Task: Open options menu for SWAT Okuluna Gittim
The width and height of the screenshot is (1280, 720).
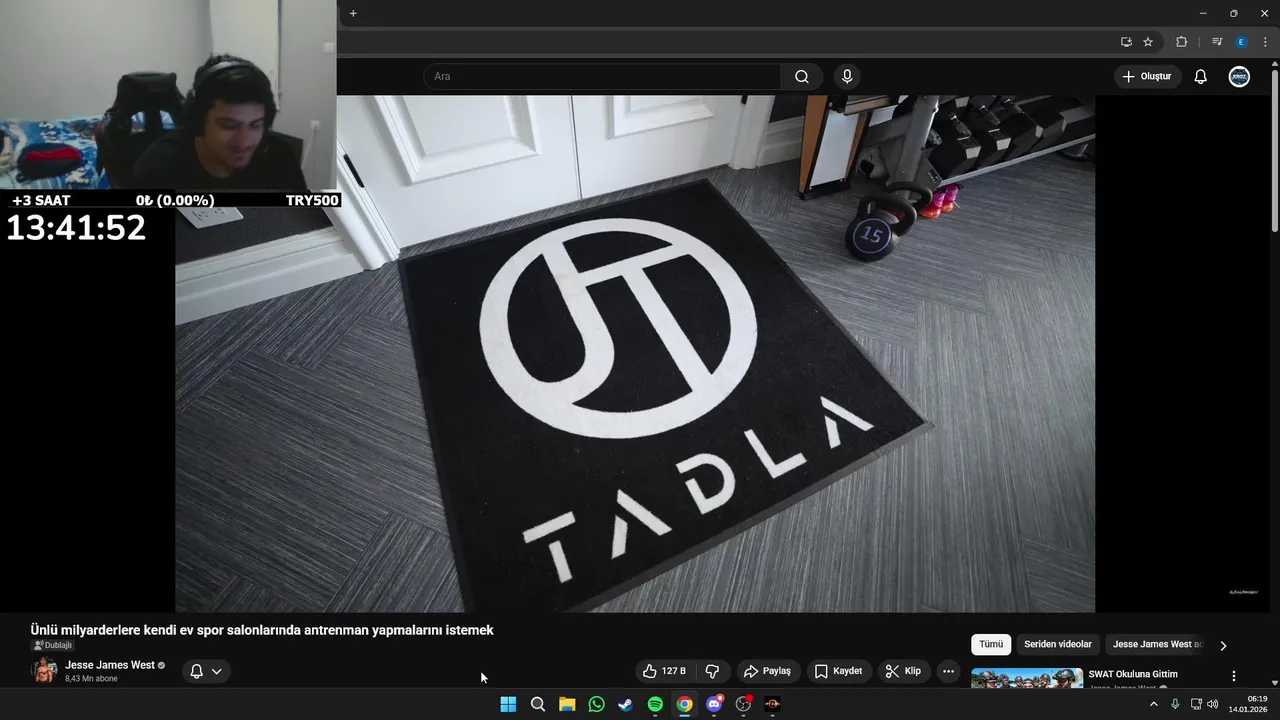Action: coord(1233,676)
